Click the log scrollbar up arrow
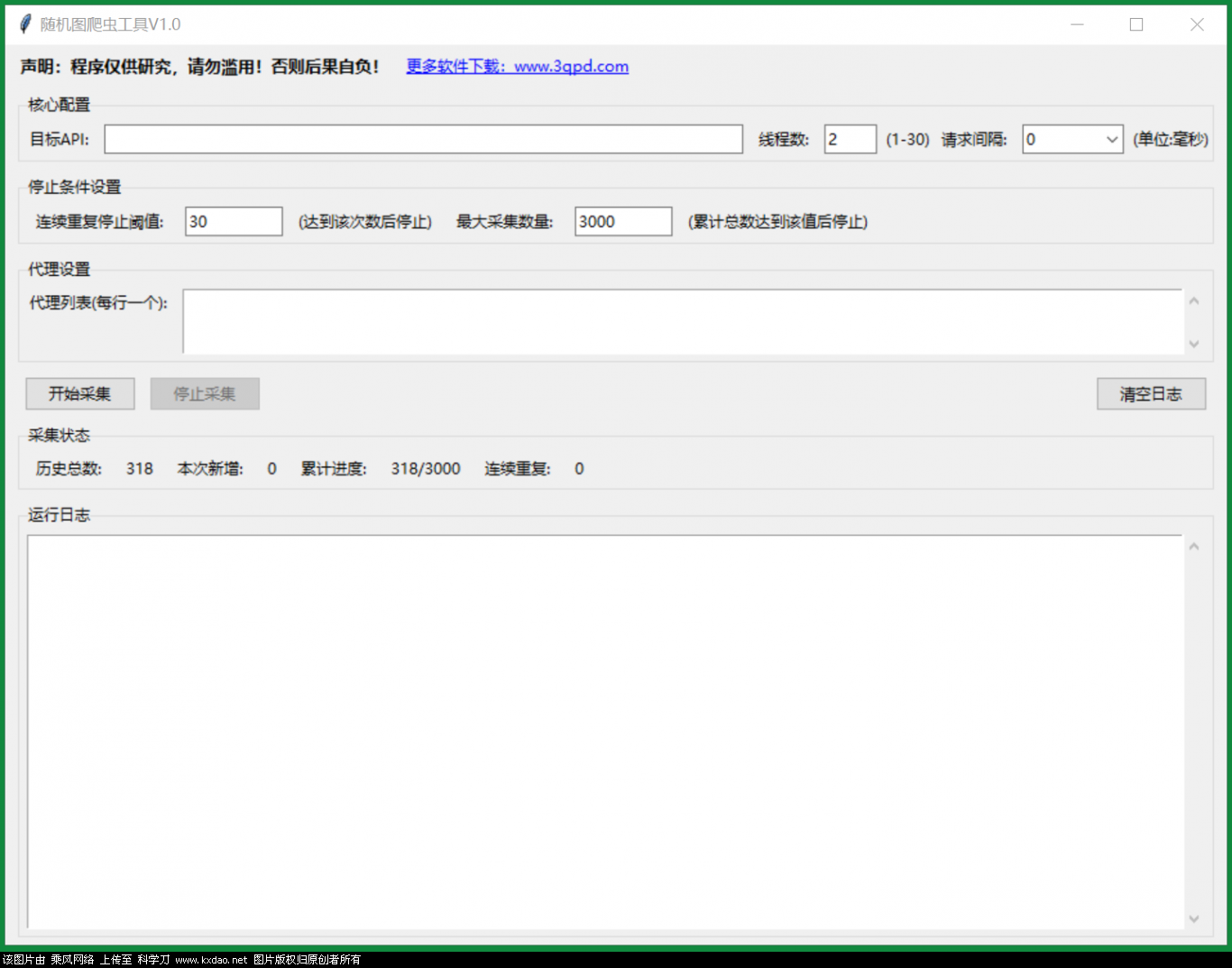Image resolution: width=1232 pixels, height=968 pixels. (1194, 547)
